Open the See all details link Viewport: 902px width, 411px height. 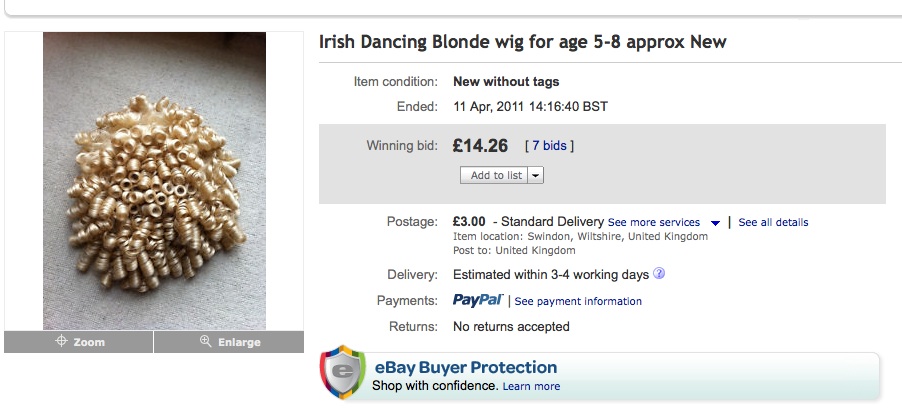click(773, 222)
